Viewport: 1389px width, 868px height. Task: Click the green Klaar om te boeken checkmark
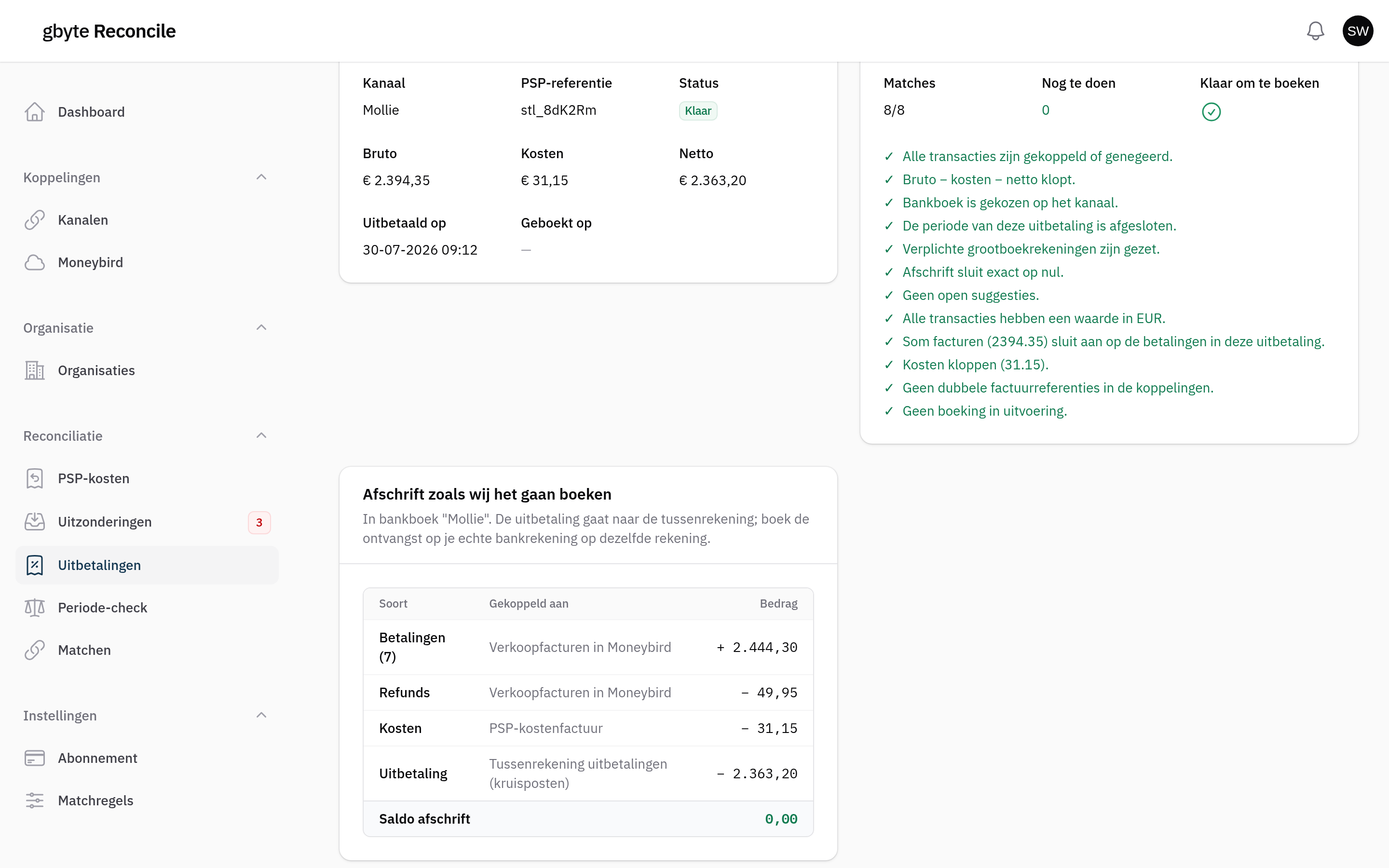pyautogui.click(x=1211, y=111)
